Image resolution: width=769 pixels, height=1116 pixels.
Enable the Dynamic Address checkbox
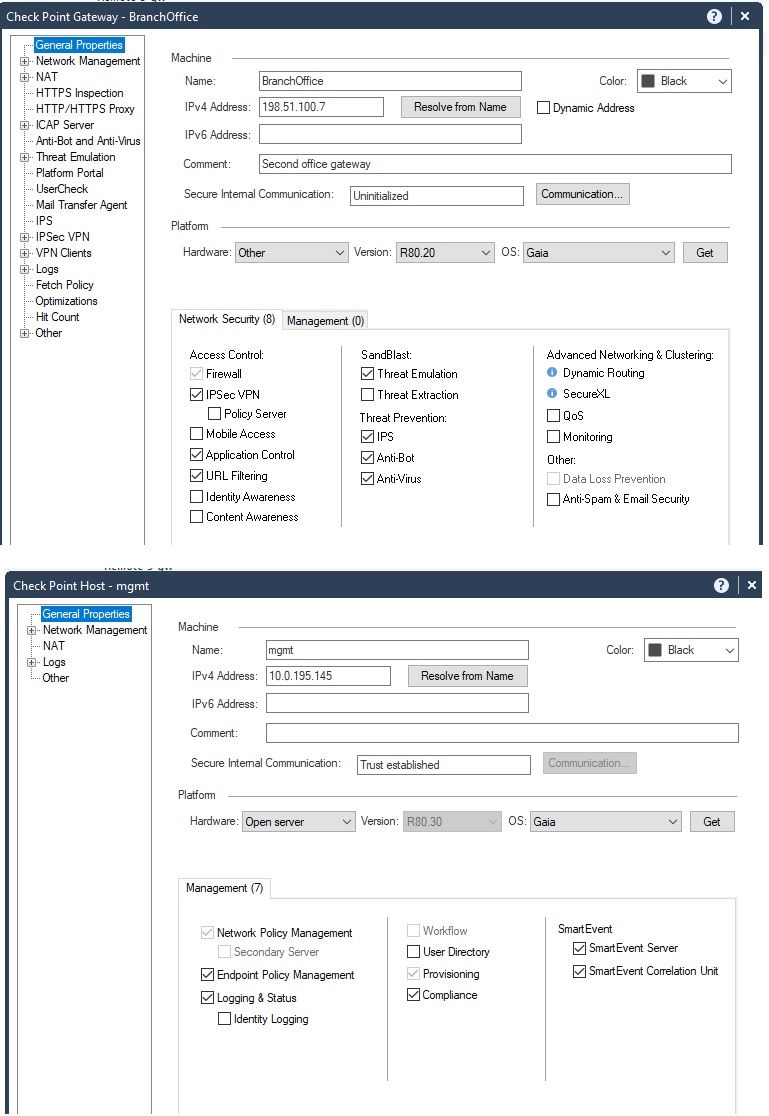[543, 107]
